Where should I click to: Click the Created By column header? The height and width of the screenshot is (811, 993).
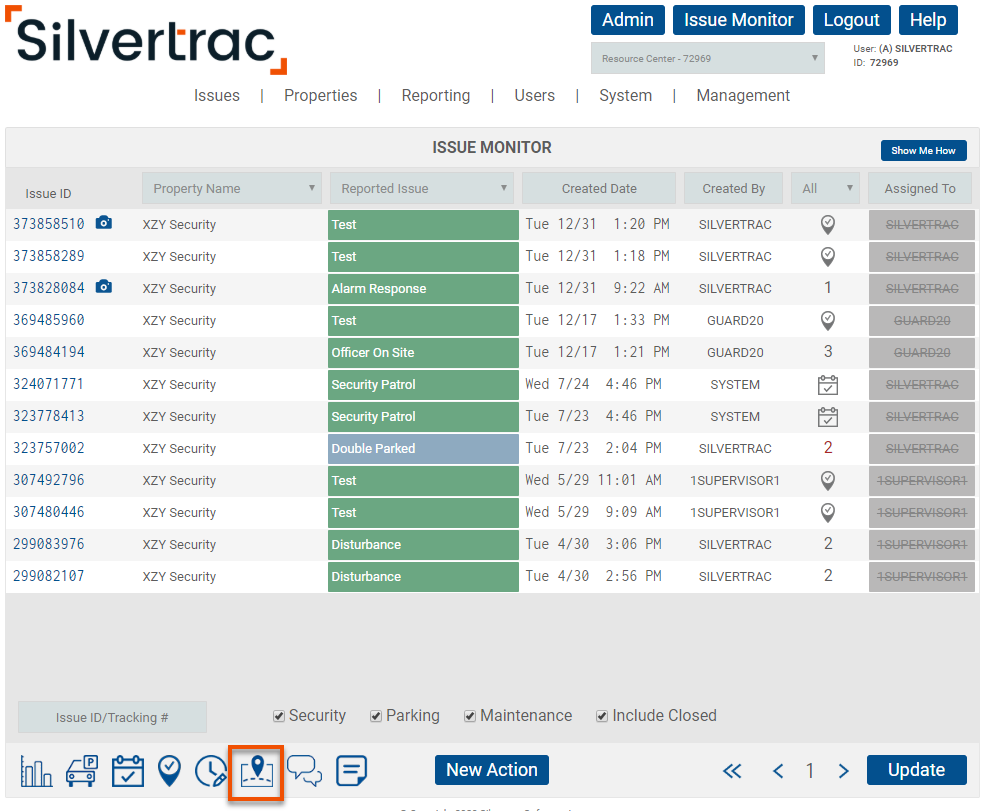[x=733, y=189]
